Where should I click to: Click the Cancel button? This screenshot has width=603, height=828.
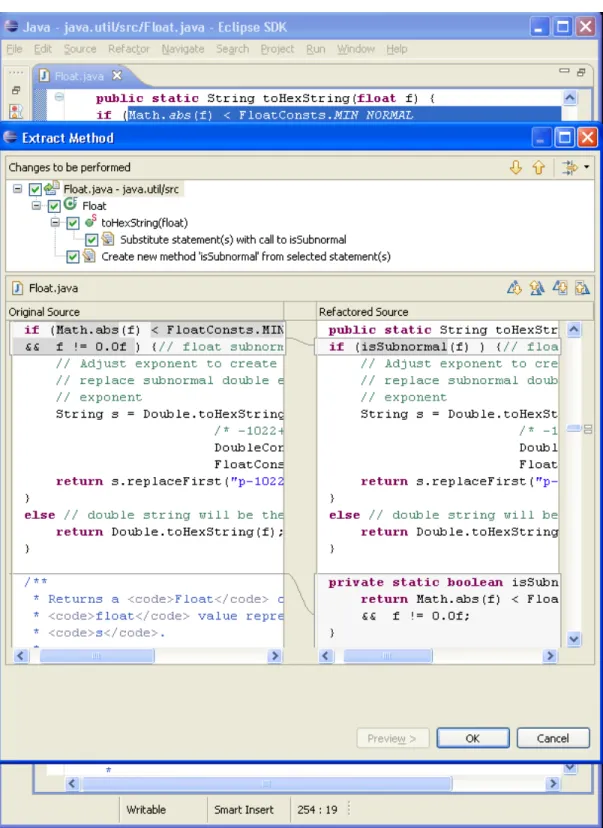553,738
